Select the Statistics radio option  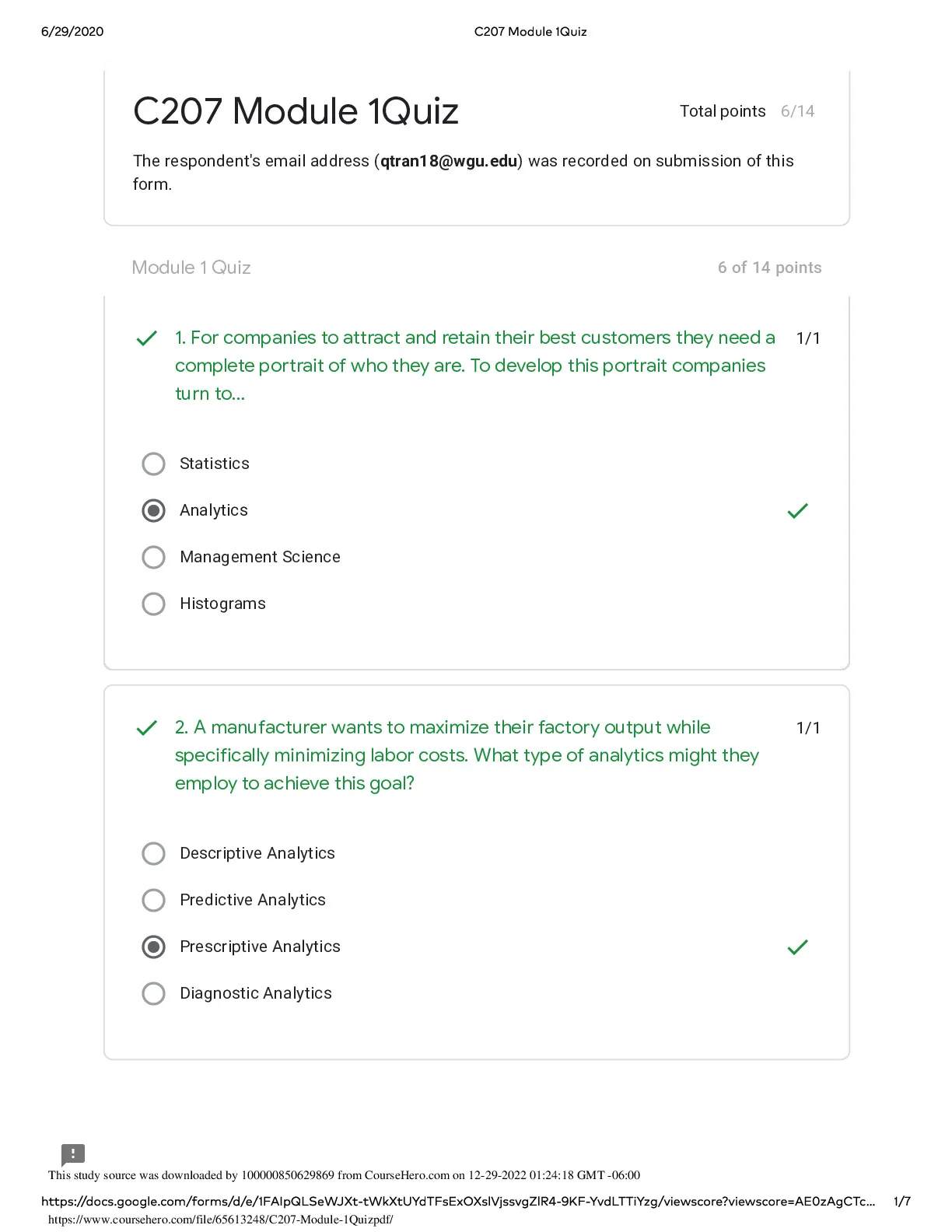click(154, 464)
